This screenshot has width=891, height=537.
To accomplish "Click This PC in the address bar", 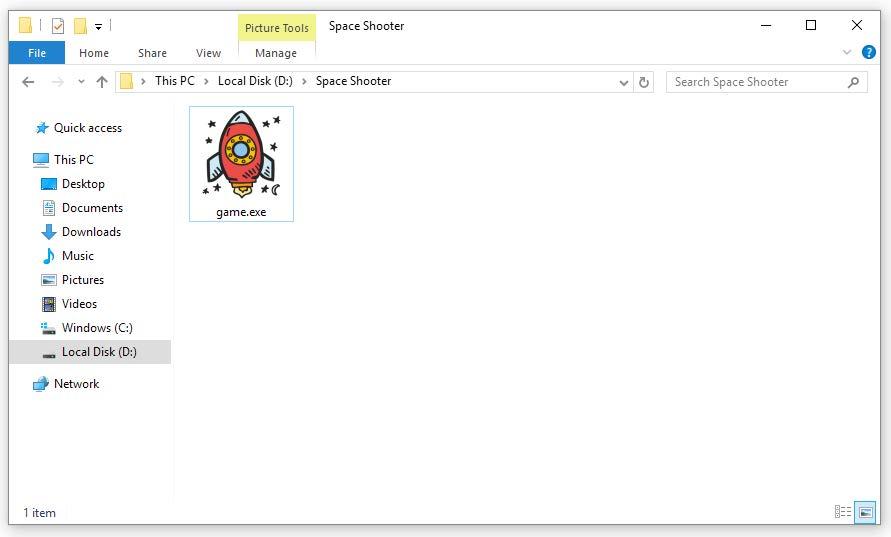I will point(174,81).
